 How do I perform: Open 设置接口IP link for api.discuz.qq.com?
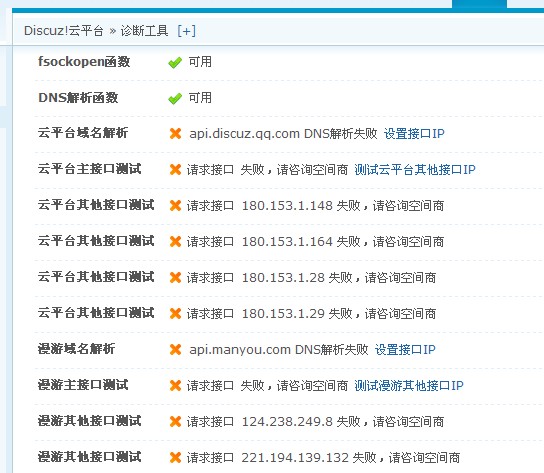pyautogui.click(x=414, y=134)
